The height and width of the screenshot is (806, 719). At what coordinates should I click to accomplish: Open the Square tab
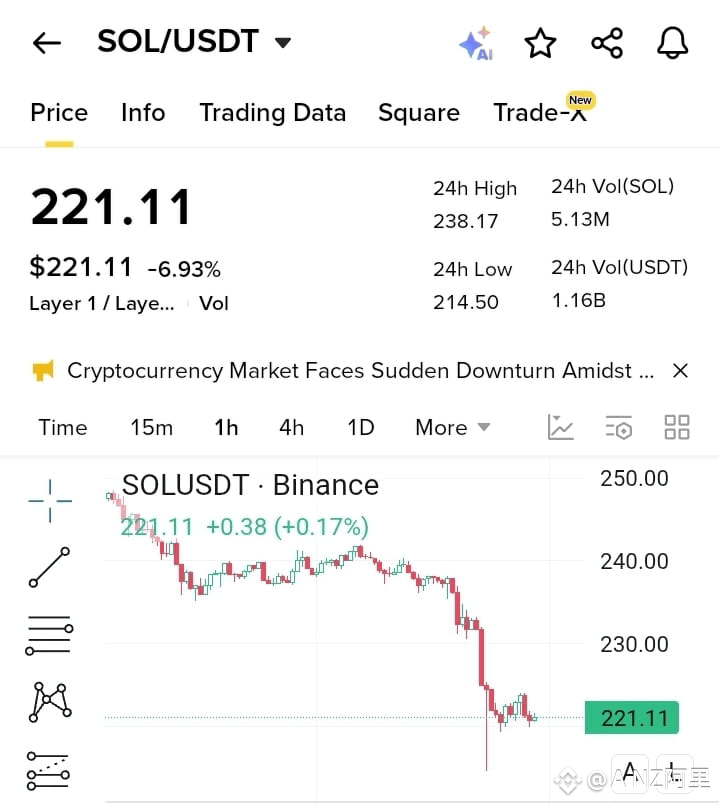tap(419, 113)
